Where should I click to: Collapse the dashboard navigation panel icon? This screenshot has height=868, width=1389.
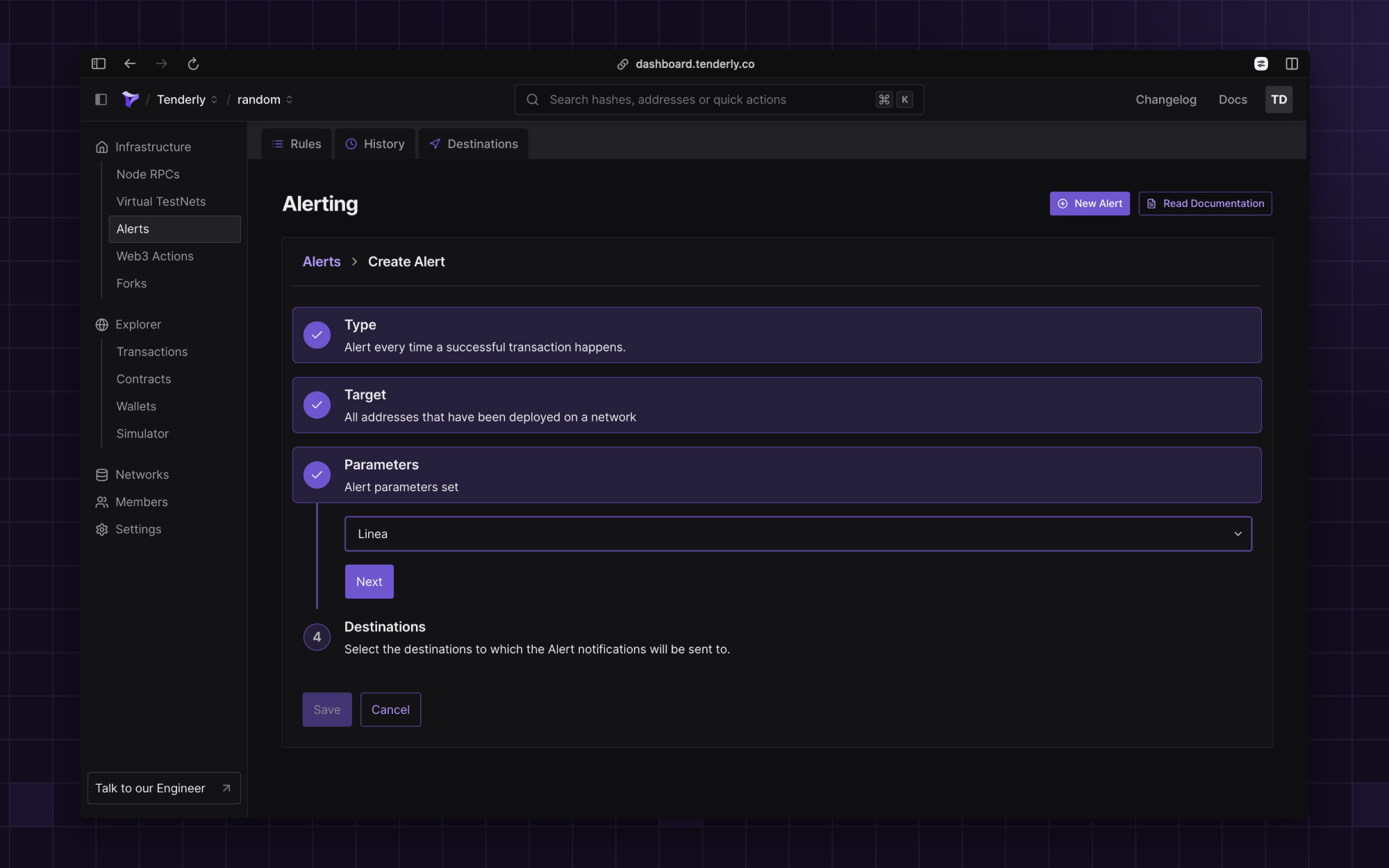click(101, 99)
